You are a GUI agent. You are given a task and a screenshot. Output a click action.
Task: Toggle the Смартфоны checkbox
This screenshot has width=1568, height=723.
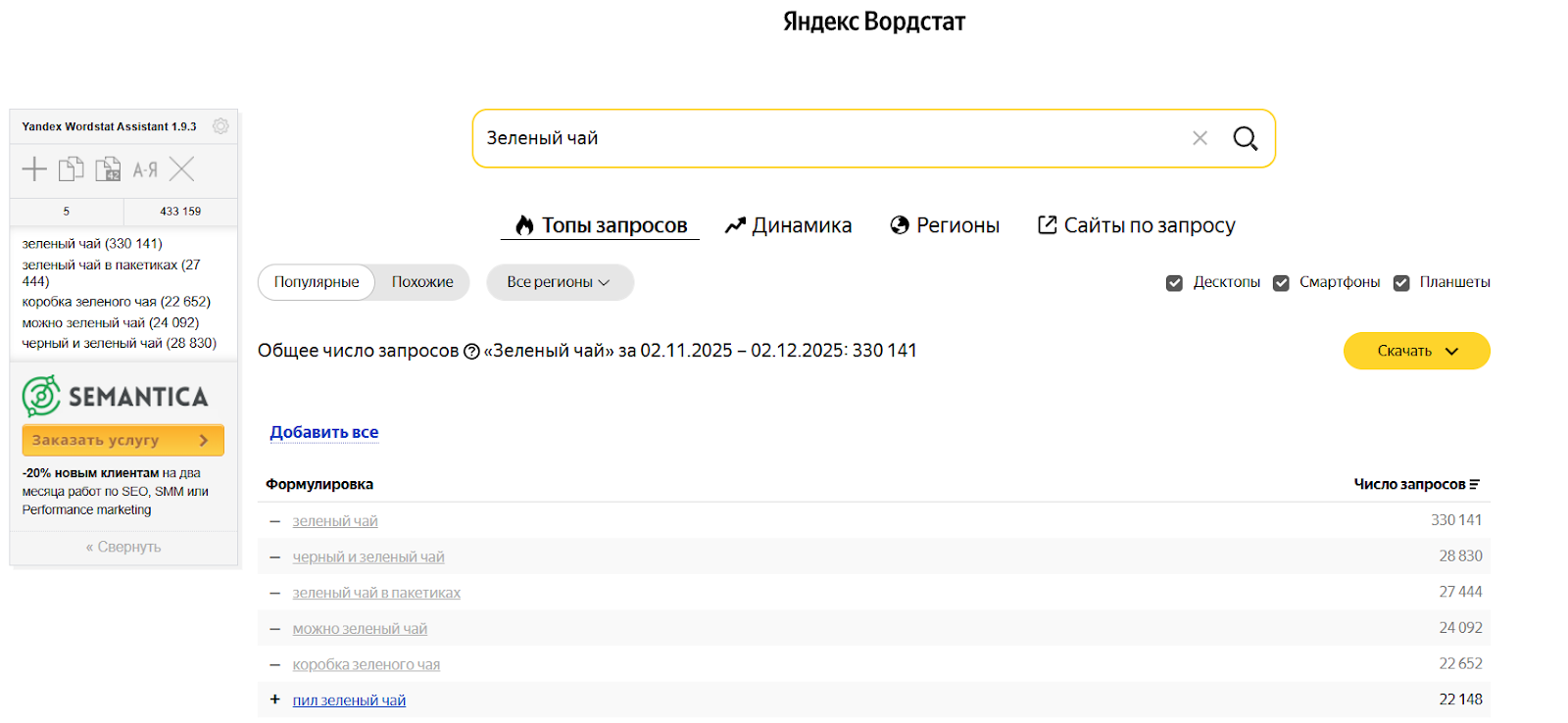pyautogui.click(x=1281, y=283)
